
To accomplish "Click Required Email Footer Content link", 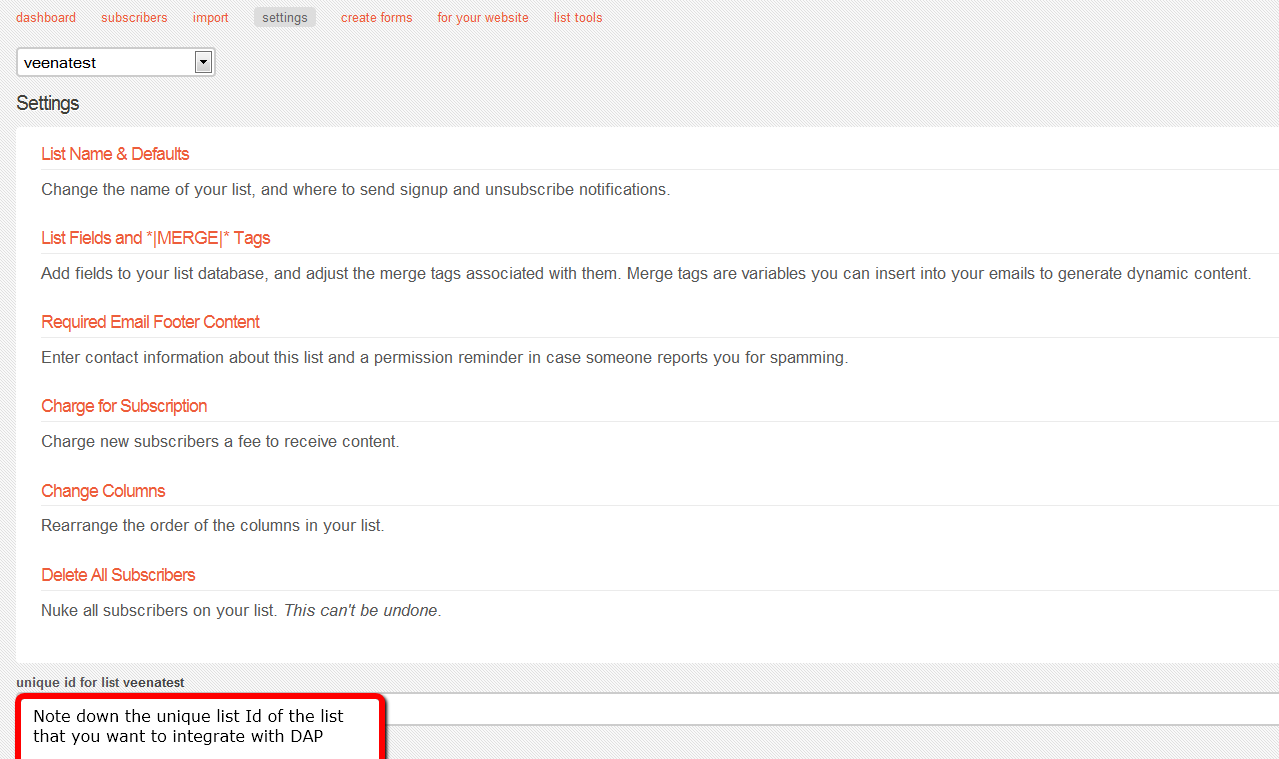I will click(150, 322).
